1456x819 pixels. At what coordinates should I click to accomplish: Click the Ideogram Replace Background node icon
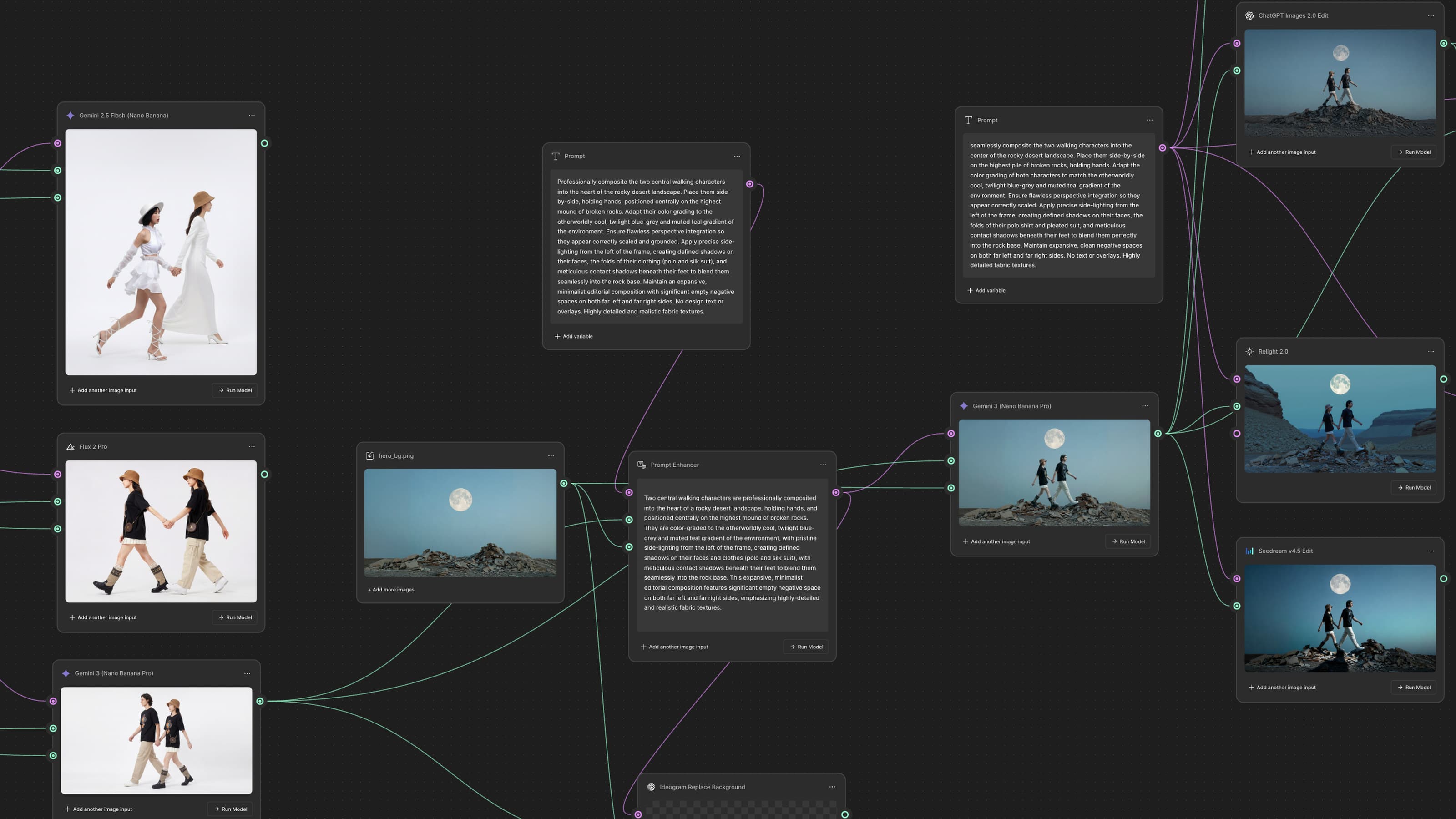click(651, 787)
